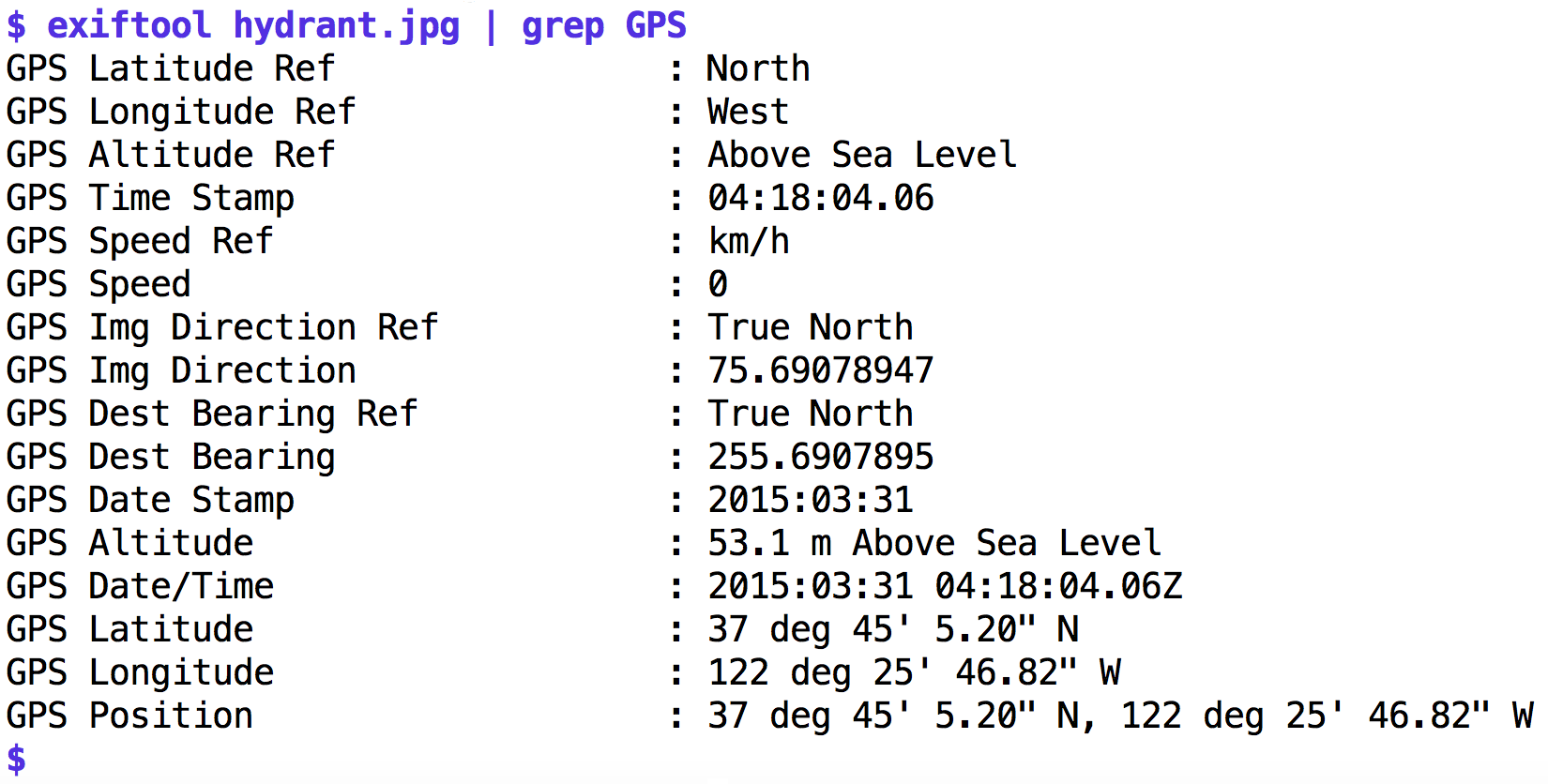Click the exiftool command text

coord(129,24)
